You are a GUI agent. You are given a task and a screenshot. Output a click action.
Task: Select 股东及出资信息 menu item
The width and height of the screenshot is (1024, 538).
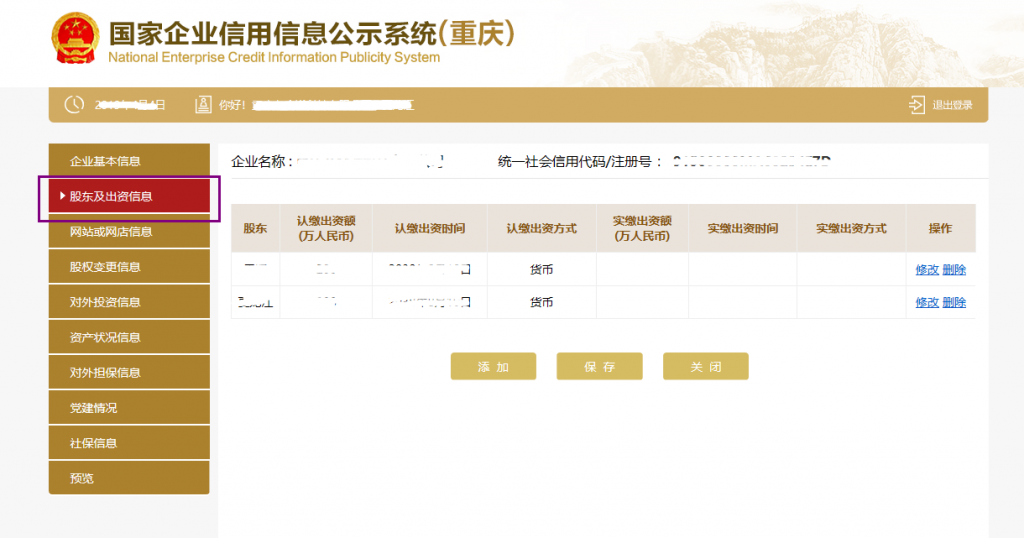point(129,196)
